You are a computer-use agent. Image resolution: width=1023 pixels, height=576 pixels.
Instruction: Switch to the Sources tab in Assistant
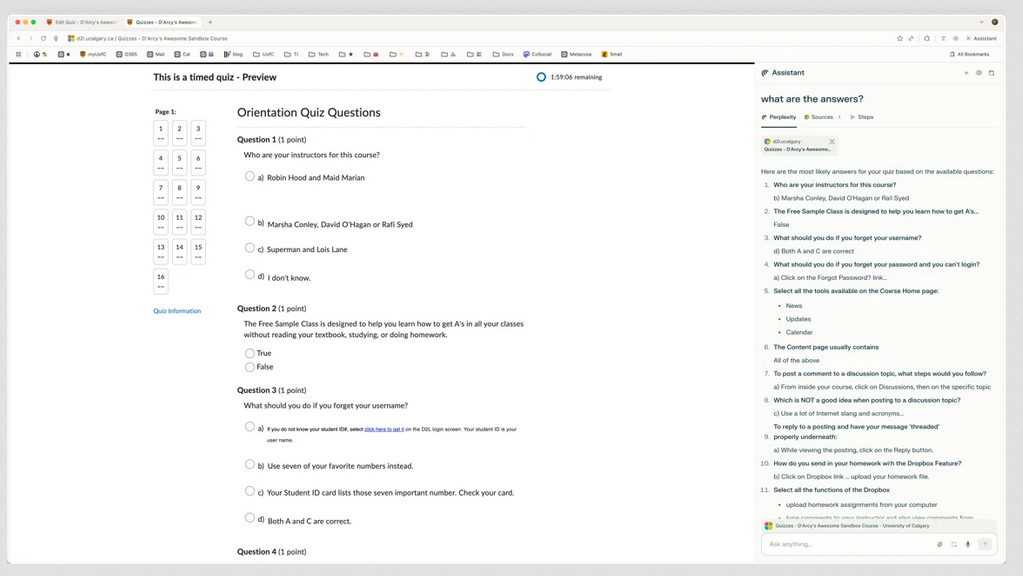[821, 117]
